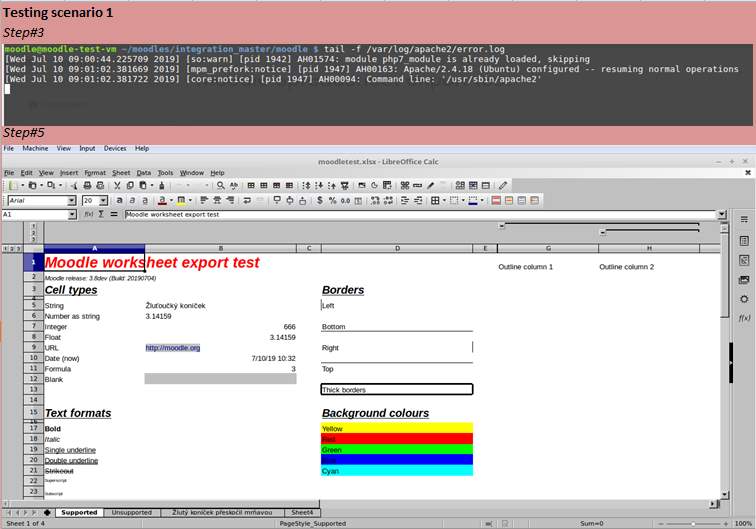756x529 pixels.
Task: Open the sidebar Navigator compass icon
Action: [x=744, y=299]
